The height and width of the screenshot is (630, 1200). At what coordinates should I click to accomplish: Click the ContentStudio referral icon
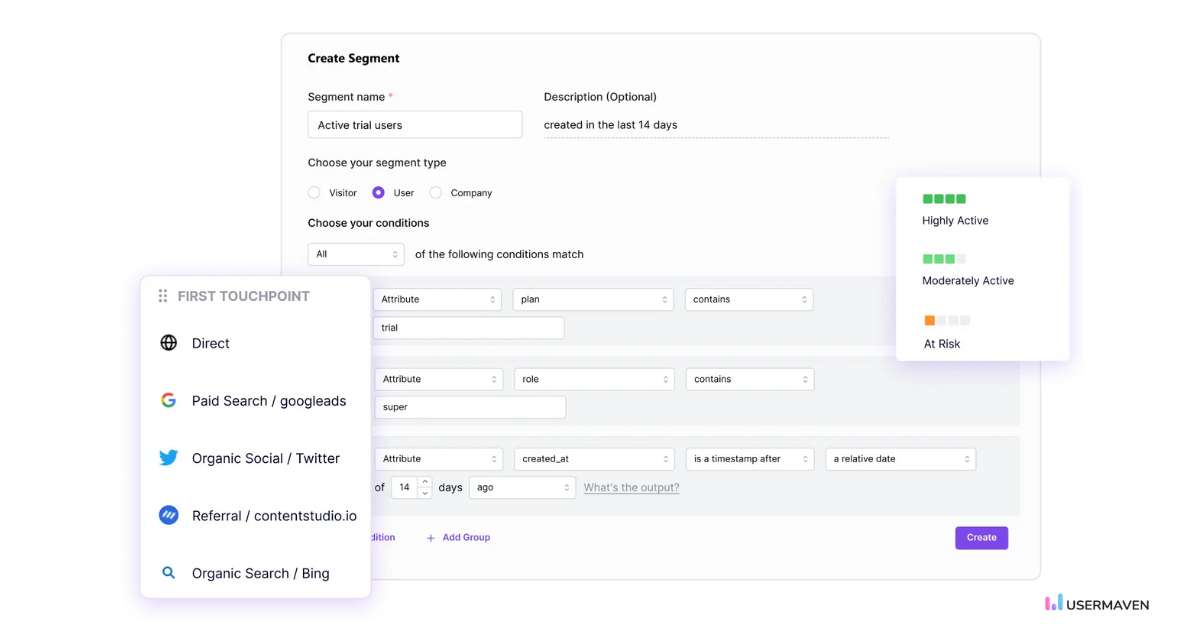[x=169, y=516]
